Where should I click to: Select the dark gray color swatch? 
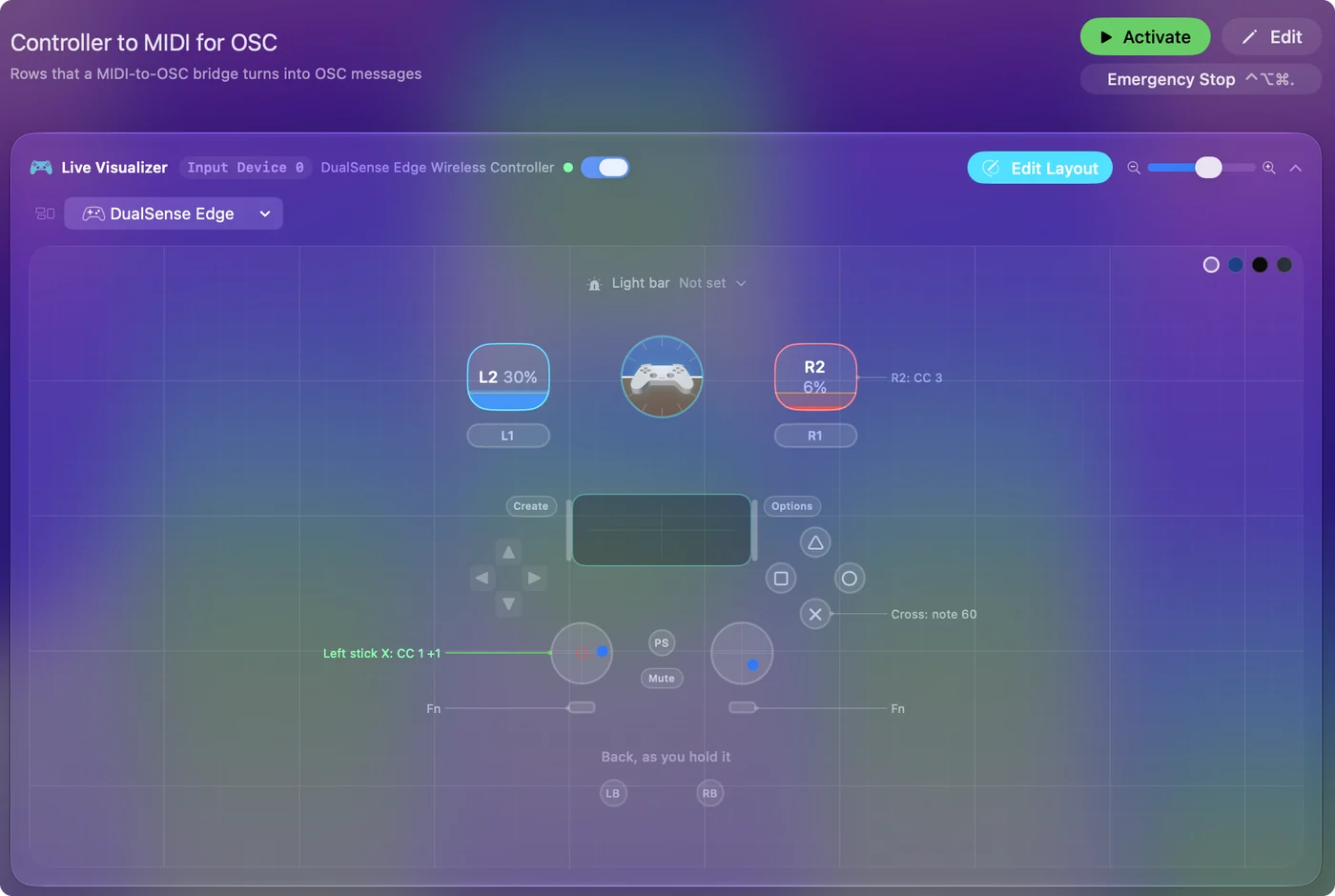coord(1284,265)
